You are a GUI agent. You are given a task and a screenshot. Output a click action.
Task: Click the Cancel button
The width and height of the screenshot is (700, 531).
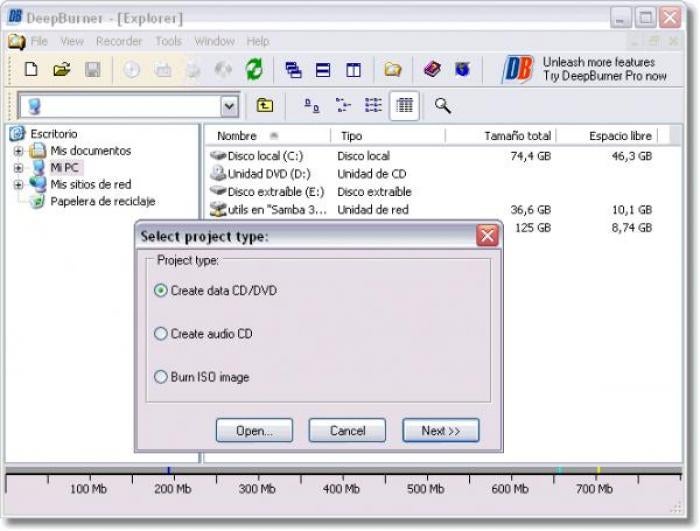tap(347, 431)
